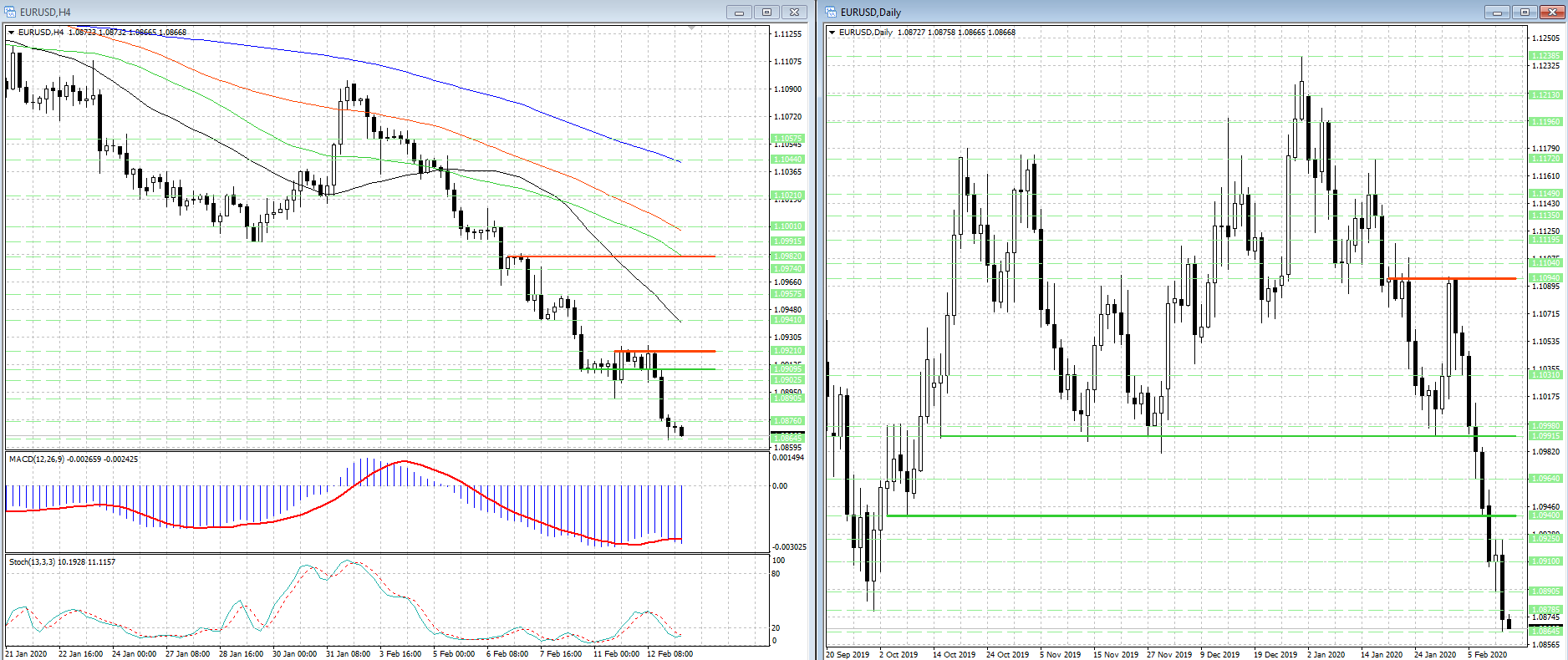Screen dimensions: 1568x660
Task: Minimize the EURUSD,H4 chart window
Action: [739, 12]
